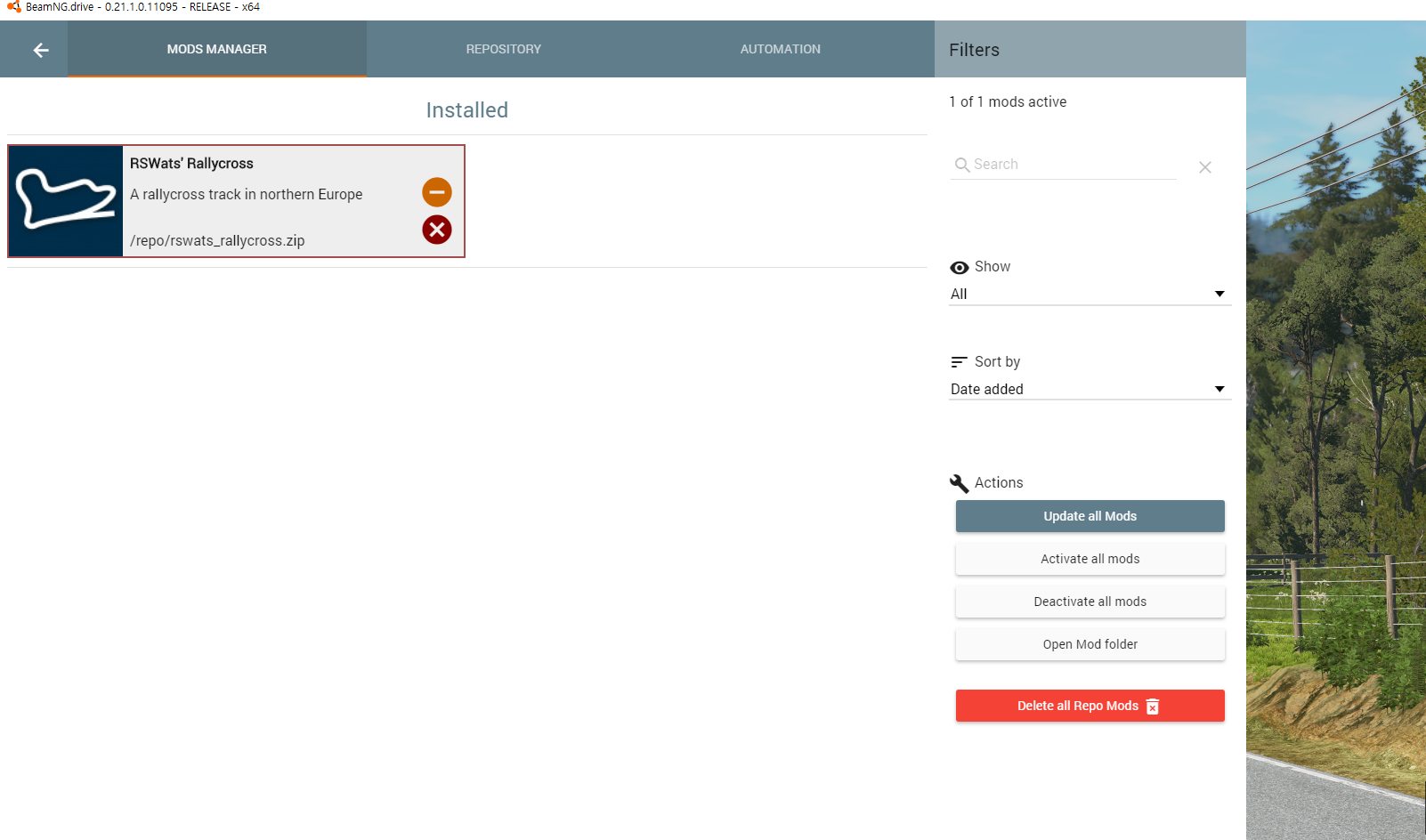
Task: Click the wrench icon beside Actions
Action: pos(959,483)
